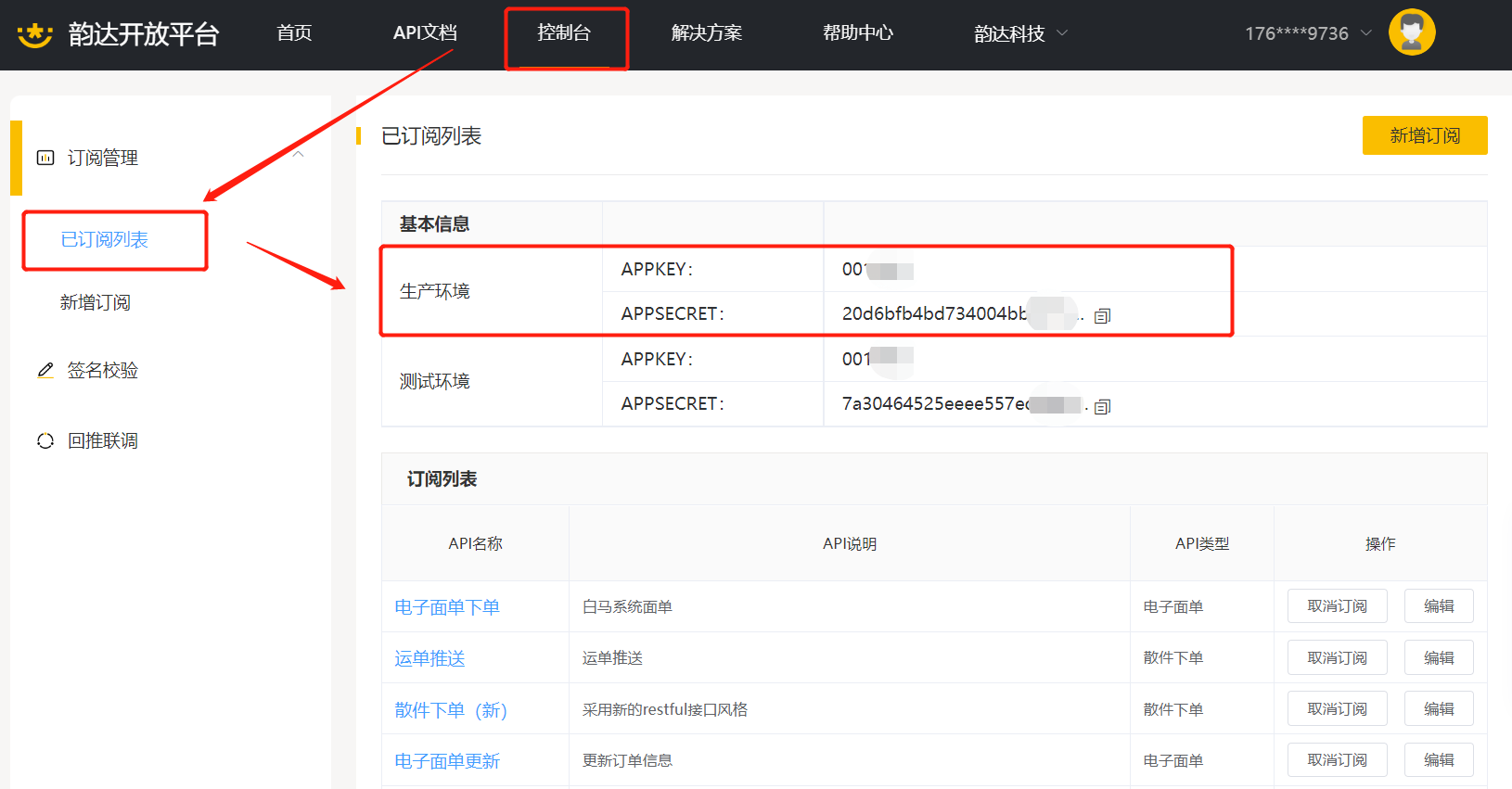Click 编辑 in the 运单推送 row
Screen dimensions: 1512x789
(x=1439, y=657)
